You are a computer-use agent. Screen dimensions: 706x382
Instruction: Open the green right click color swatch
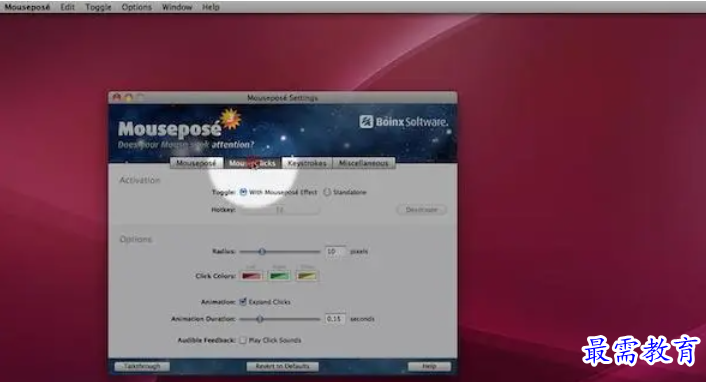(279, 276)
